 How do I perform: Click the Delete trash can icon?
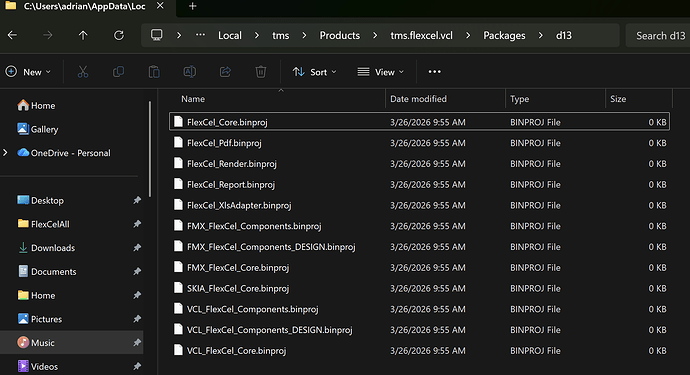click(x=261, y=72)
